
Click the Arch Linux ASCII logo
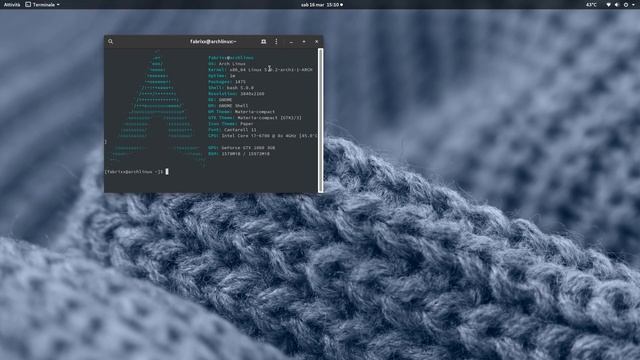(x=157, y=108)
